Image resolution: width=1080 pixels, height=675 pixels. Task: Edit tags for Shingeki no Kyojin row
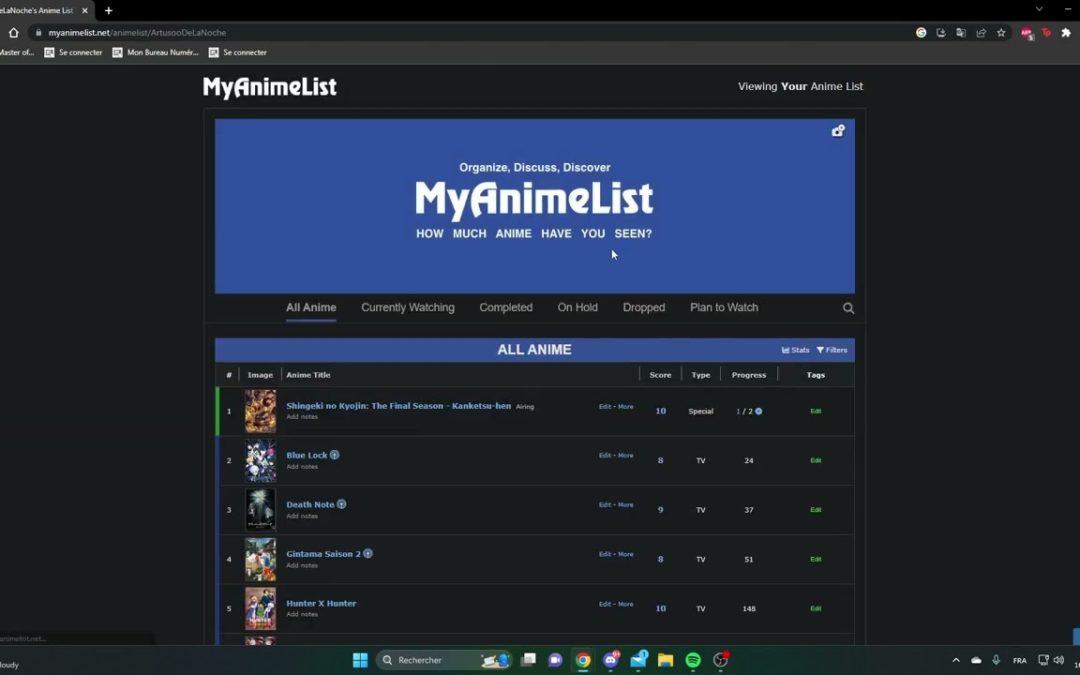pos(816,411)
